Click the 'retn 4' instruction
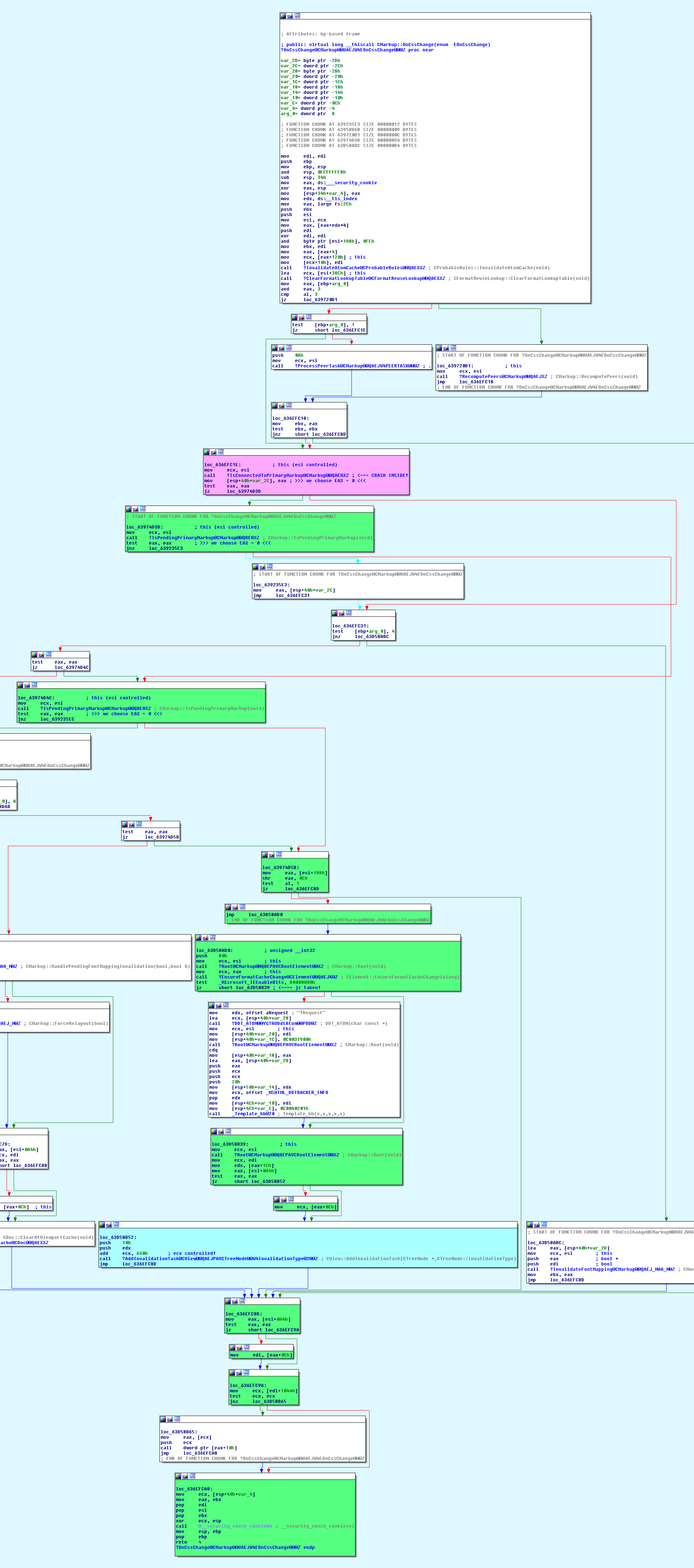The height and width of the screenshot is (1568, 694). click(x=188, y=1542)
